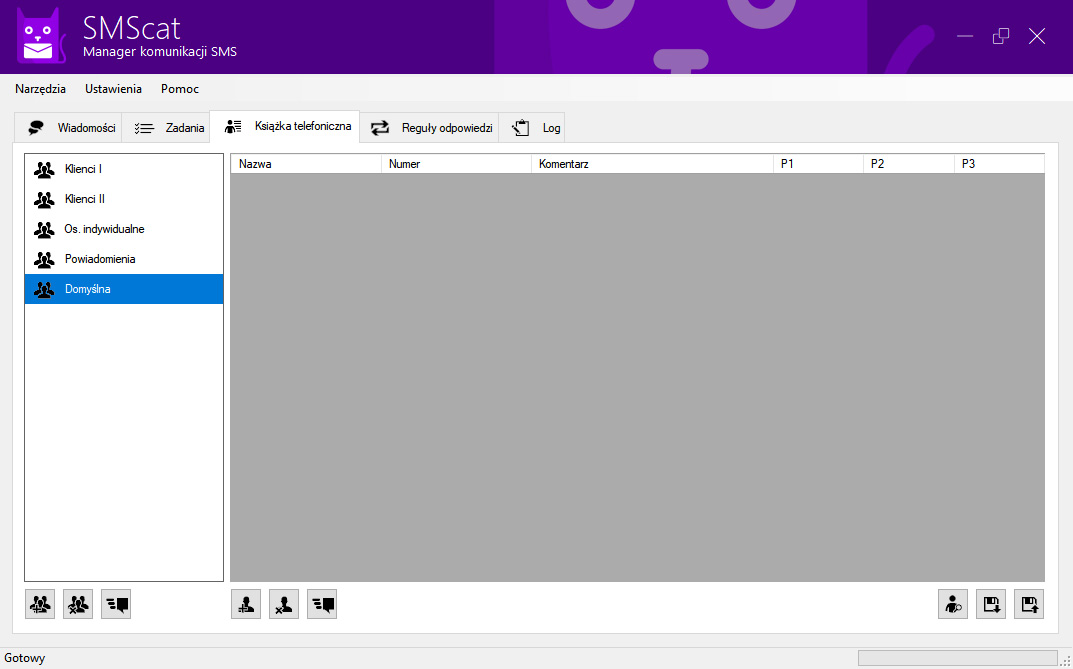Choose the Os. indywidualne group
Image resolution: width=1073 pixels, height=669 pixels.
pyautogui.click(x=124, y=229)
